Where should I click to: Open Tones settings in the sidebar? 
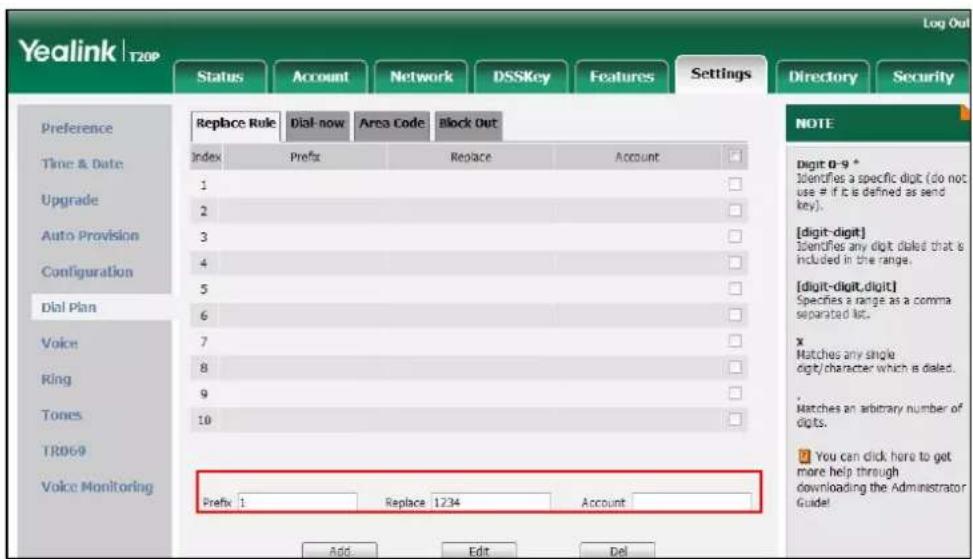(x=61, y=415)
